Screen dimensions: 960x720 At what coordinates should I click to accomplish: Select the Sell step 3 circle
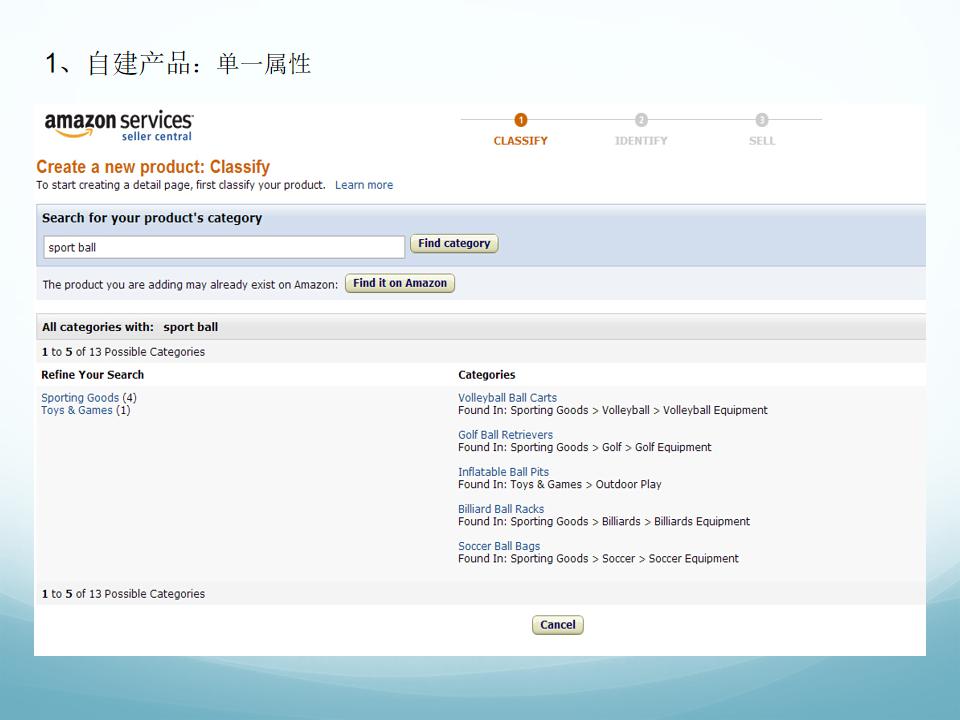[x=762, y=119]
